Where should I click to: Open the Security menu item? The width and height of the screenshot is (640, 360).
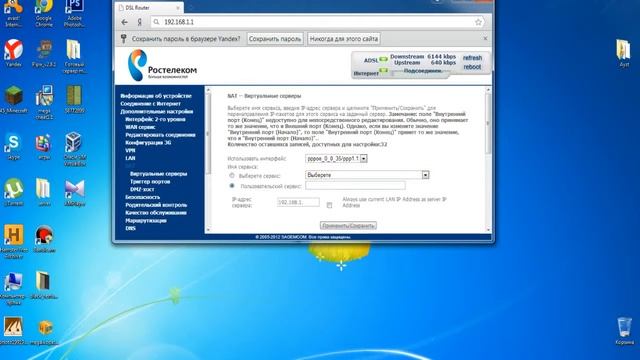pyautogui.click(x=142, y=197)
